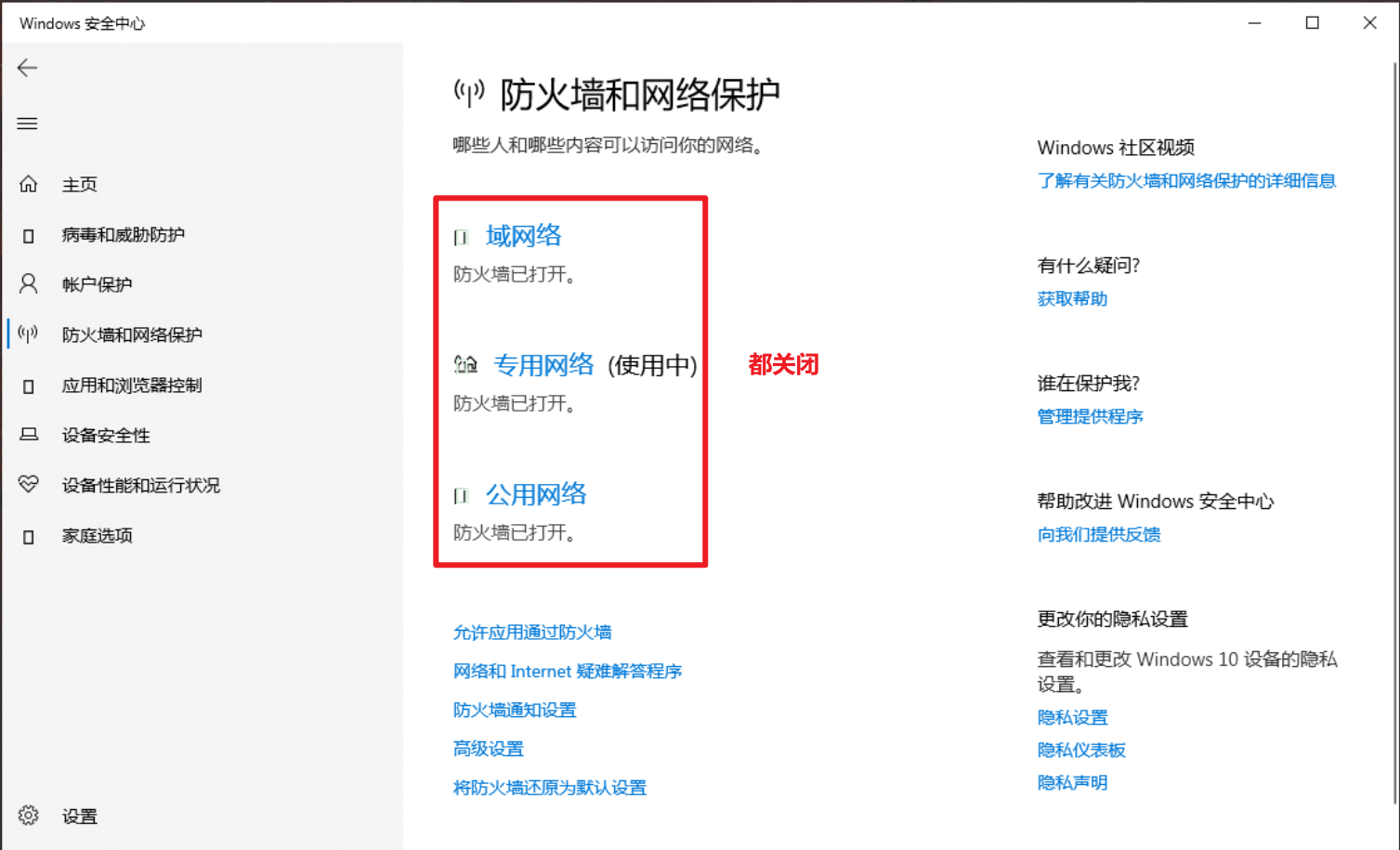Click 防火墙已打开 status under 专用网络
The width and height of the screenshot is (1400, 850).
coord(514,404)
